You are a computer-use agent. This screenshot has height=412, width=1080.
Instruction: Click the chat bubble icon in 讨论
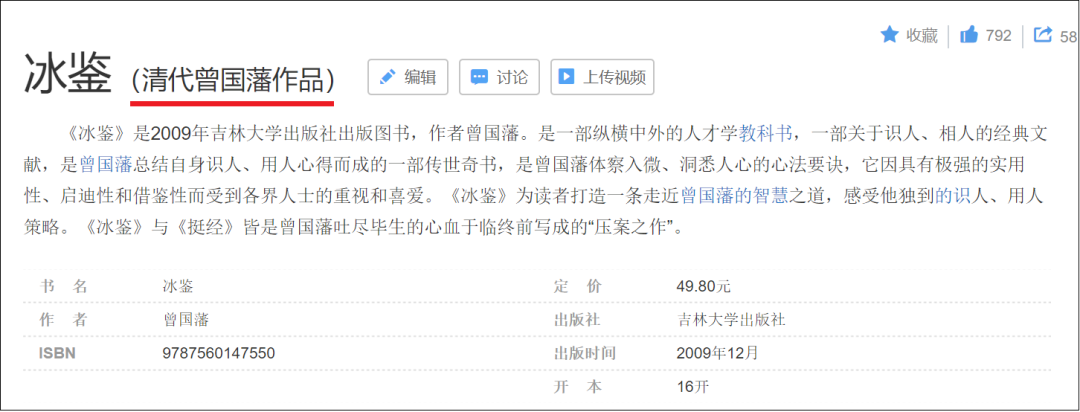click(479, 77)
